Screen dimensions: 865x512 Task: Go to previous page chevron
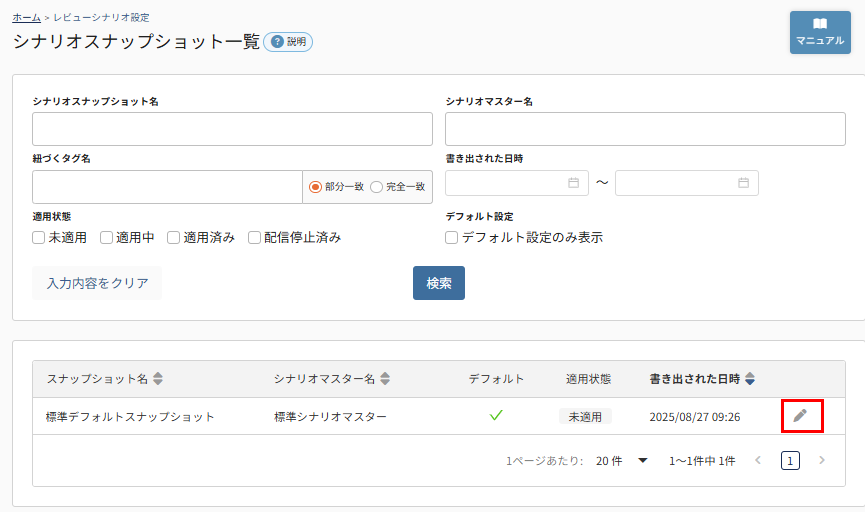(758, 461)
